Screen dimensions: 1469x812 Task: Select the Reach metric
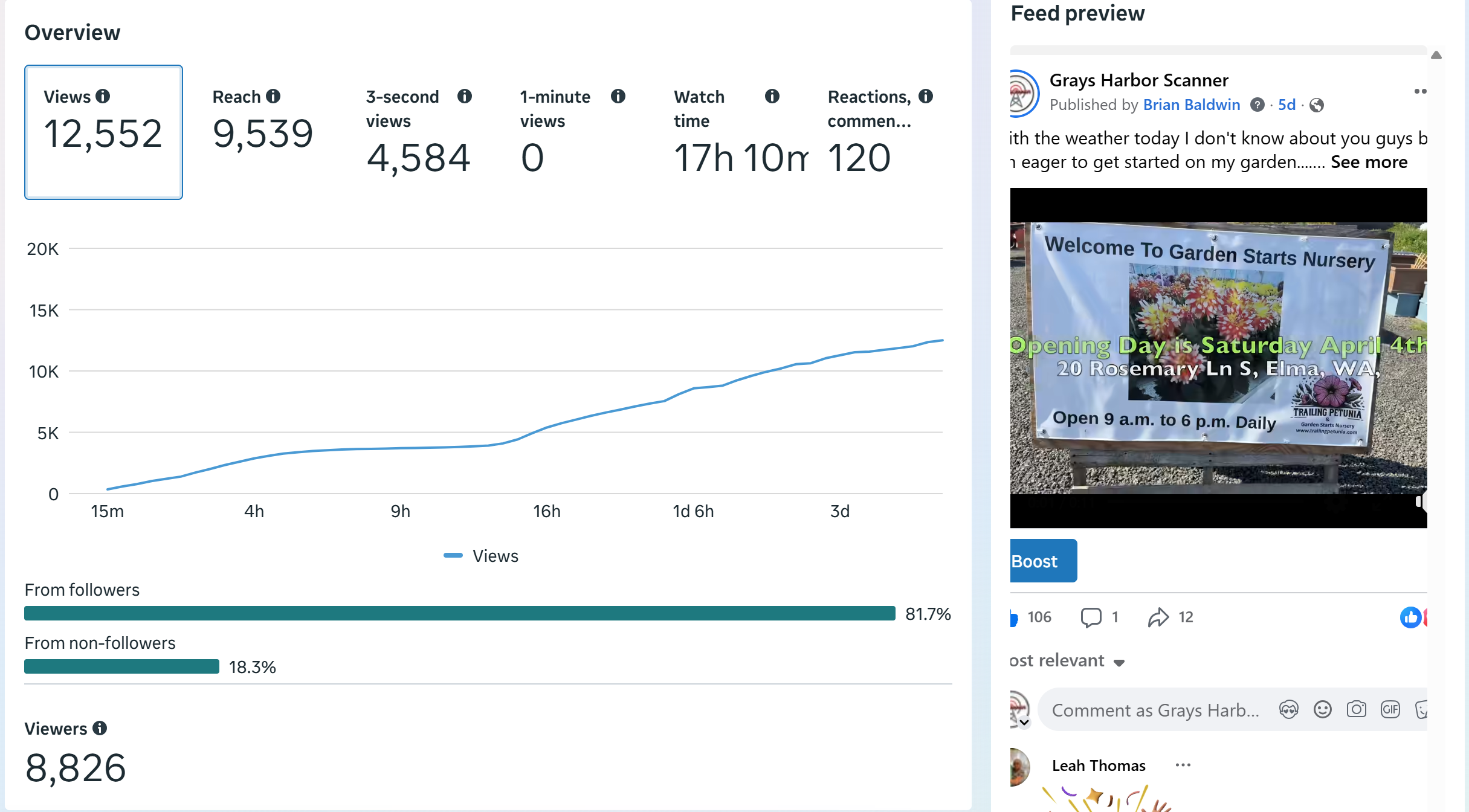click(262, 132)
